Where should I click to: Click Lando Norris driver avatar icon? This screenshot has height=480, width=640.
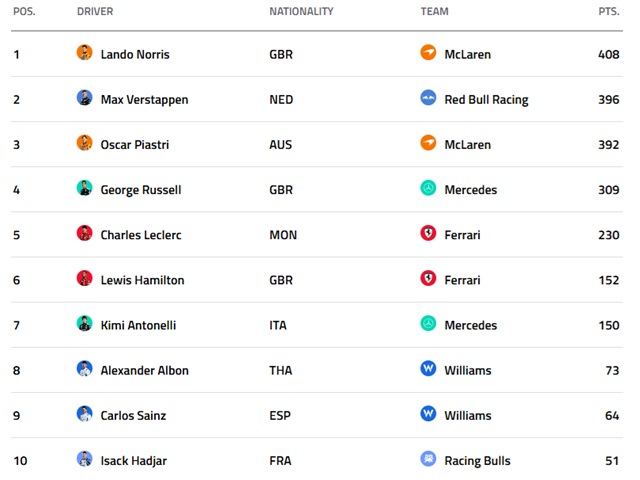point(85,53)
